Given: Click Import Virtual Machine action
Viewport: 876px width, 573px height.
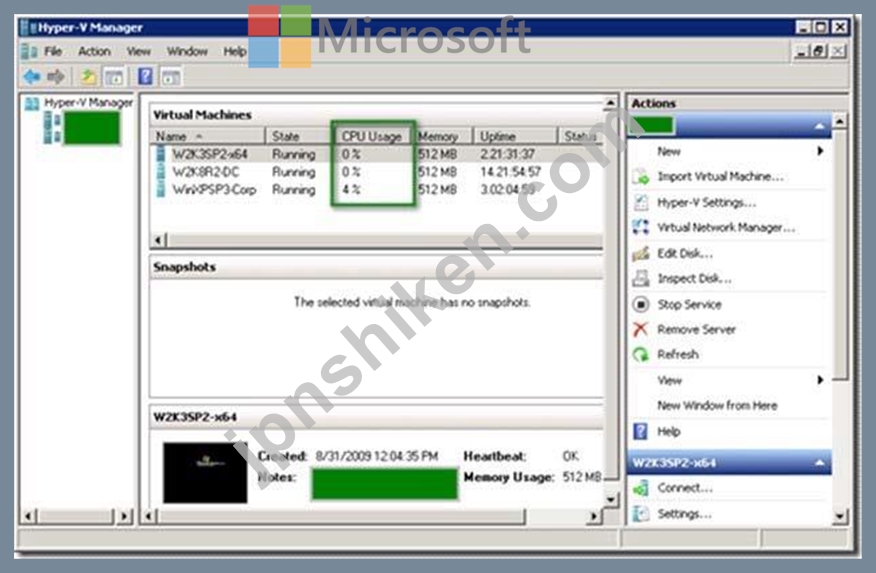Looking at the screenshot, I should click(720, 176).
